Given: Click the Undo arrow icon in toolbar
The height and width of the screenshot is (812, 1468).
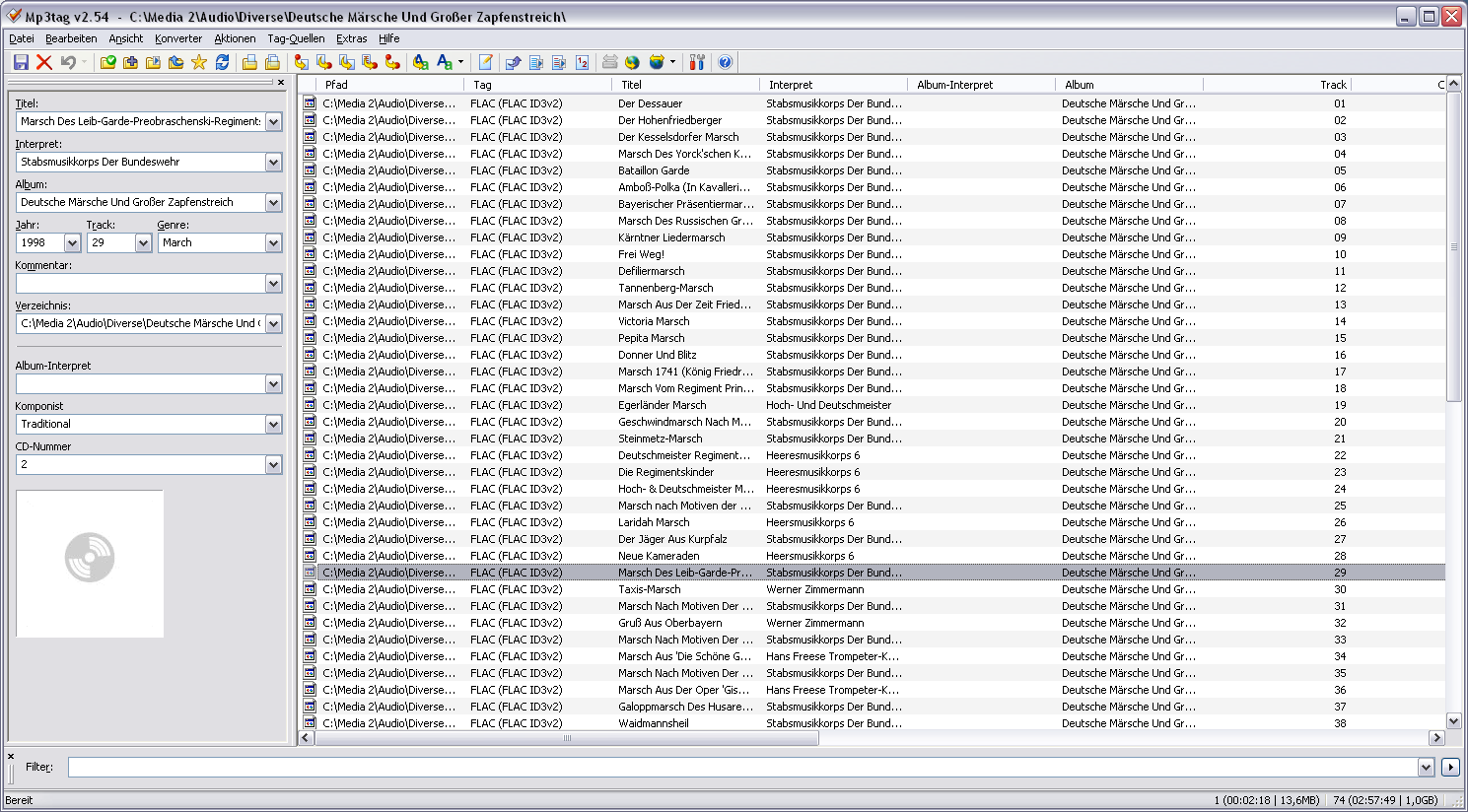Looking at the screenshot, I should click(68, 62).
